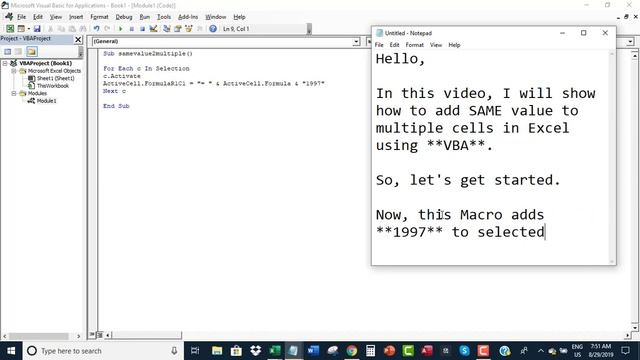Click Procedure View button at bottom-left of code pane
The width and height of the screenshot is (640, 360).
click(x=92, y=335)
